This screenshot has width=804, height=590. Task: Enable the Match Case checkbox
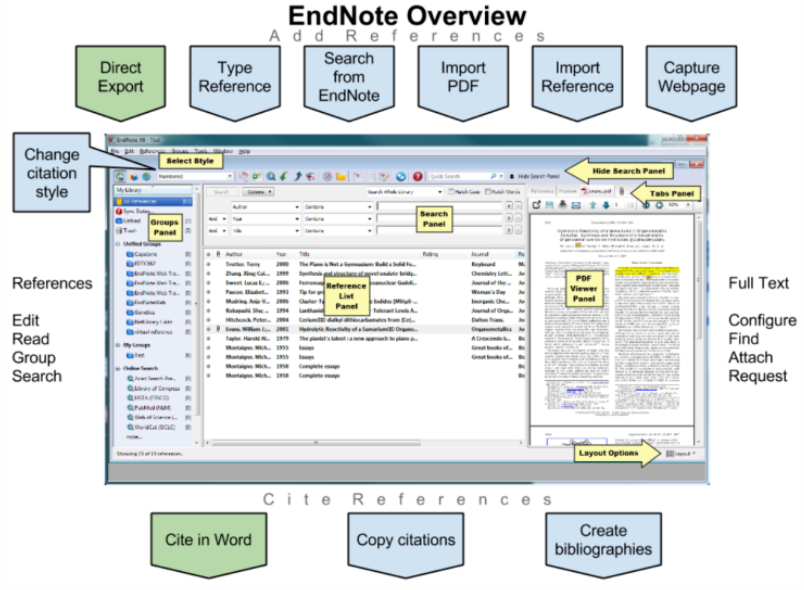[x=452, y=192]
